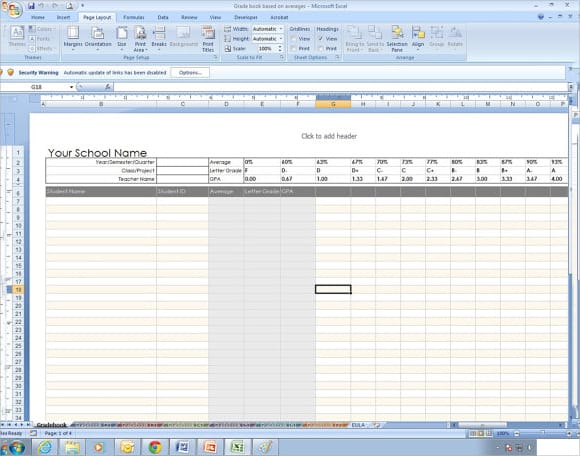Click the 'Click to add header' area
This screenshot has height=456, width=580.
[329, 136]
